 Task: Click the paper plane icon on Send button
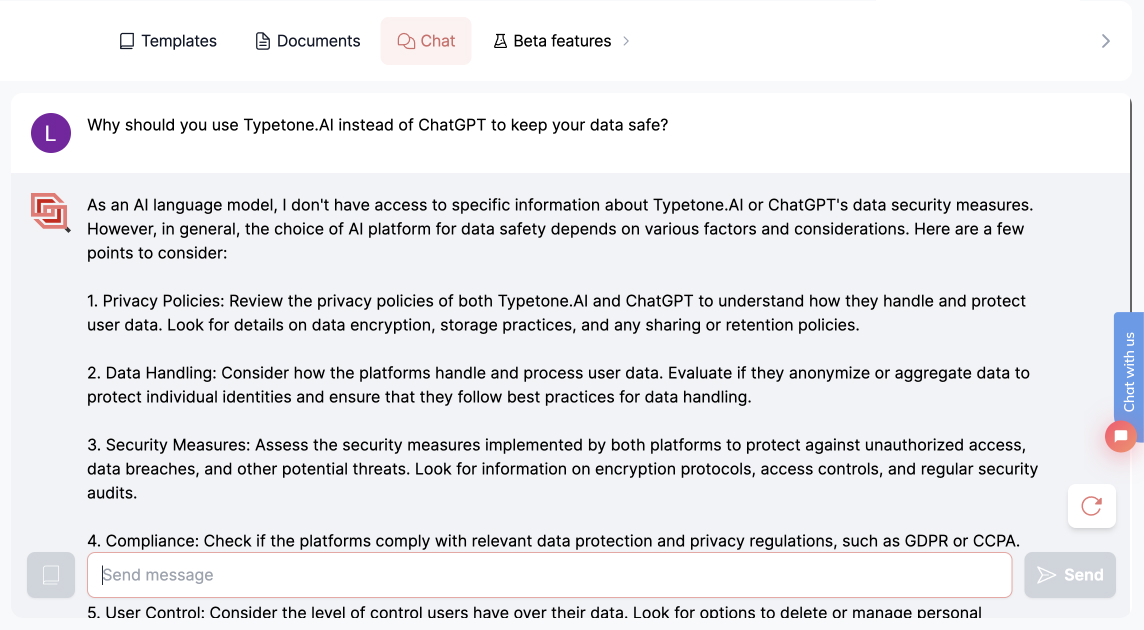pyautogui.click(x=1046, y=574)
